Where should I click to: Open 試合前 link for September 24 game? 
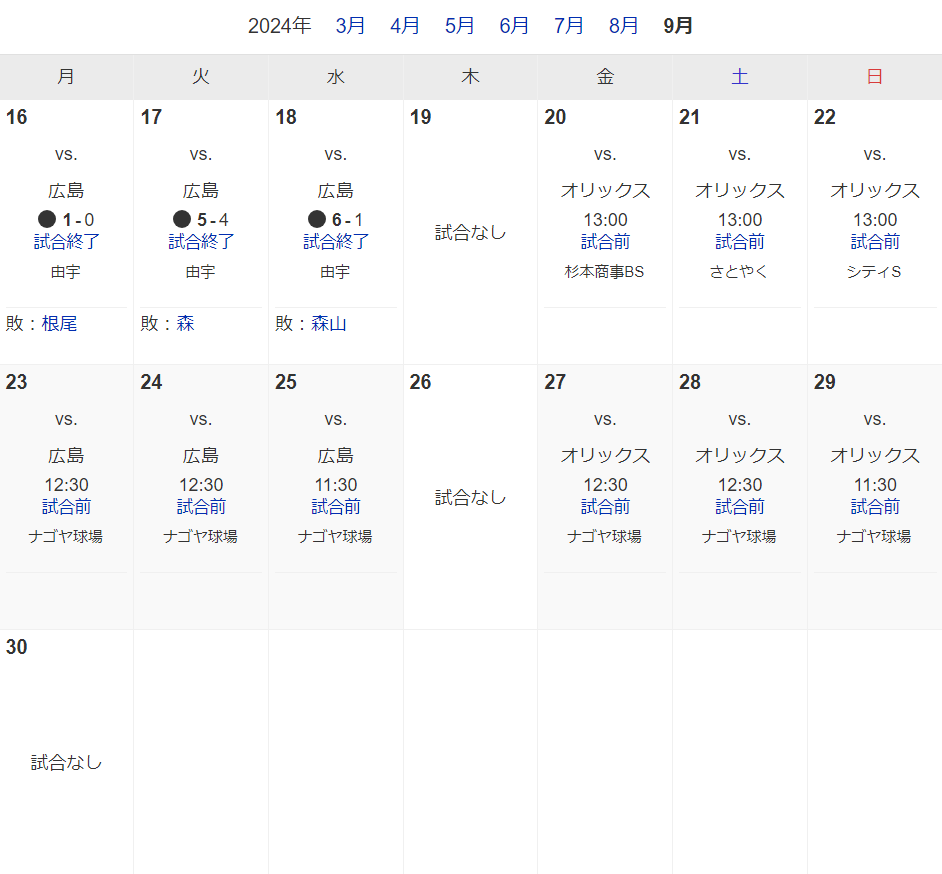click(x=201, y=506)
